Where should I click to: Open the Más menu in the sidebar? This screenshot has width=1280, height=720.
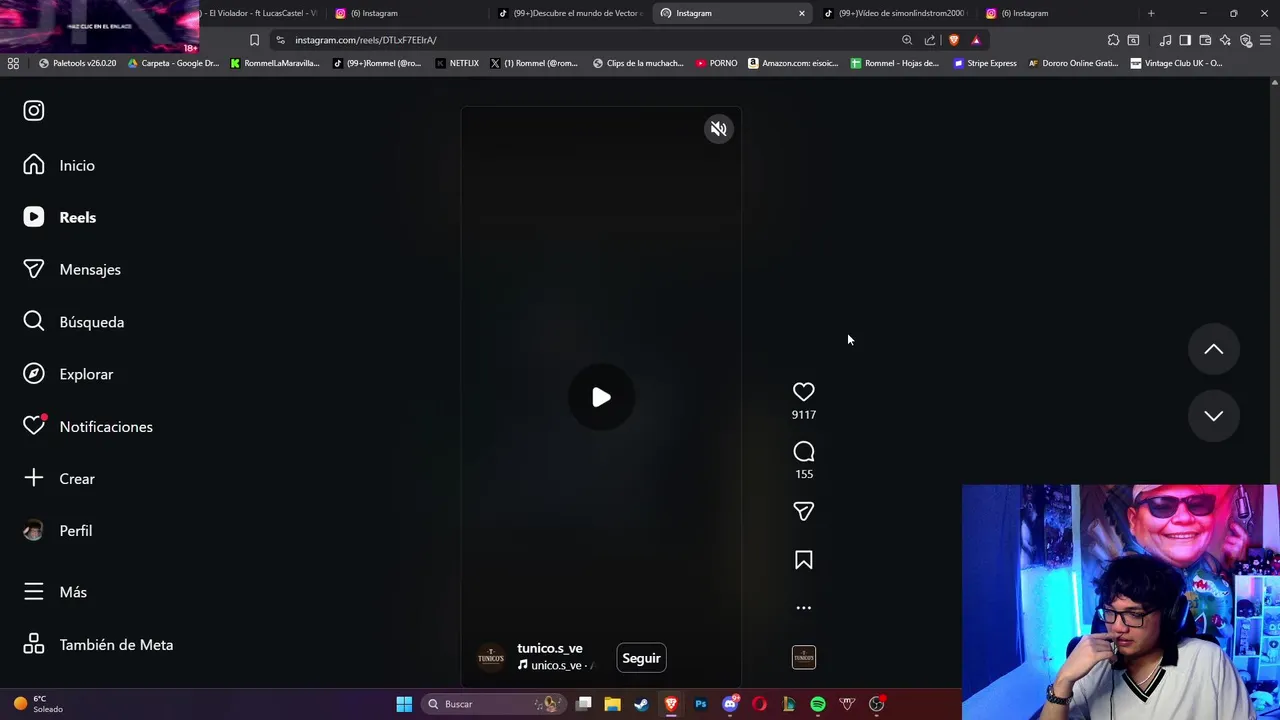pos(55,592)
